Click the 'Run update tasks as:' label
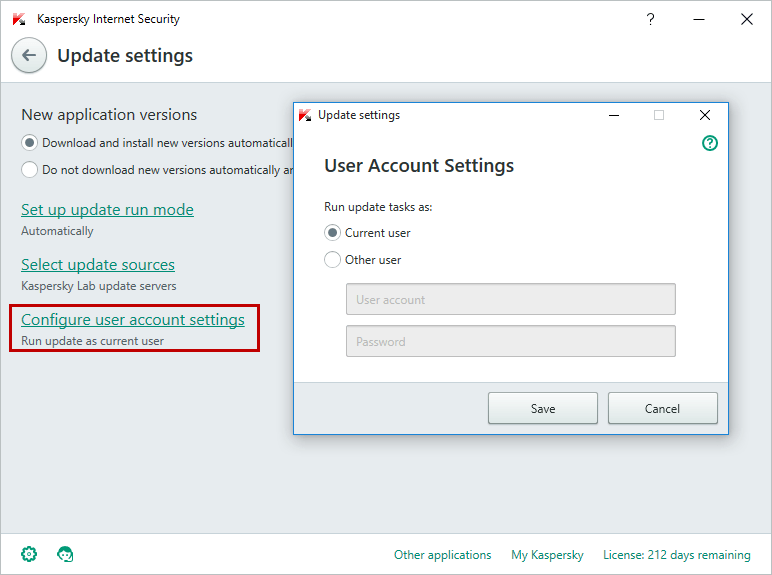This screenshot has height=575, width=772. point(378,207)
